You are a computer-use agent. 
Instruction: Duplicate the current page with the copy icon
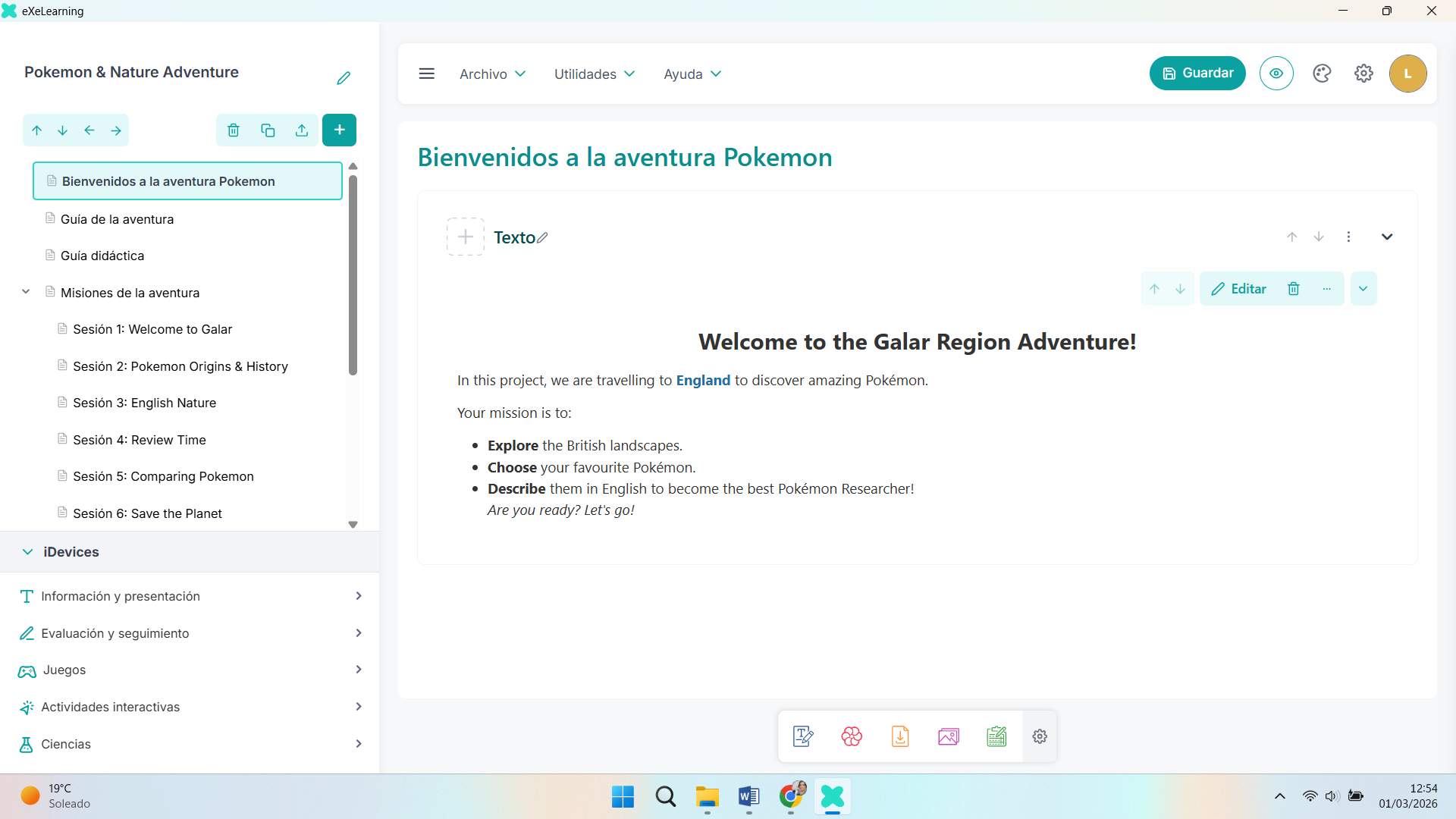pos(267,130)
